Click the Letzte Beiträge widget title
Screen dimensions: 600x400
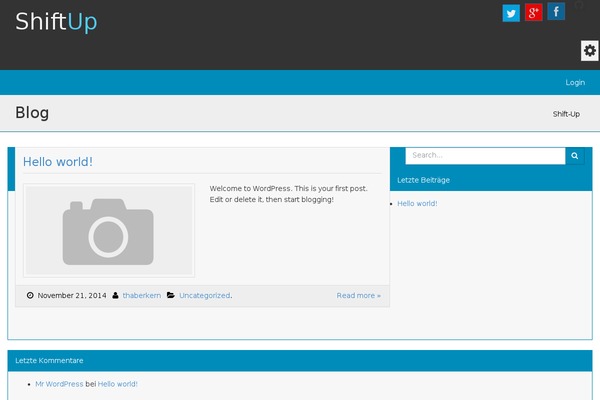pos(424,180)
